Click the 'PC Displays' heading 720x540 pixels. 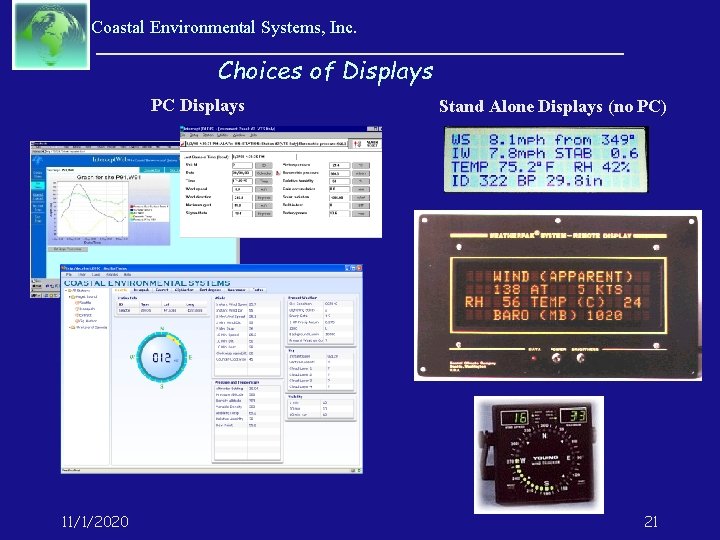(197, 106)
